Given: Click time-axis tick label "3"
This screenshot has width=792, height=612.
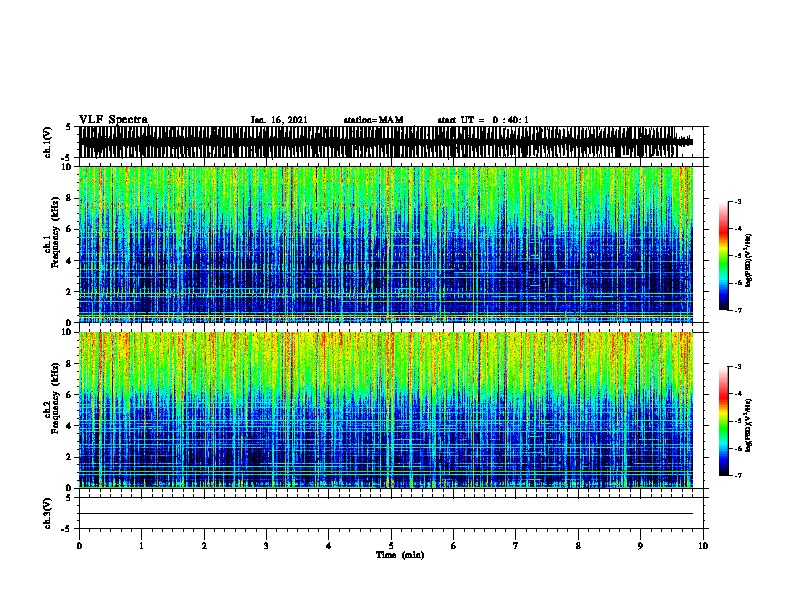Looking at the screenshot, I should (266, 545).
